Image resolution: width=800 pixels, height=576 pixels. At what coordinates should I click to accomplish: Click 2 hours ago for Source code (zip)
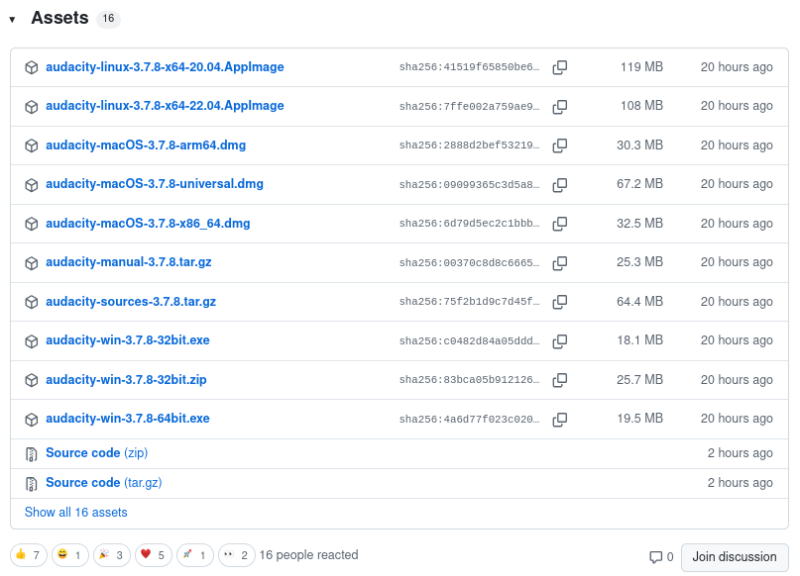(740, 453)
